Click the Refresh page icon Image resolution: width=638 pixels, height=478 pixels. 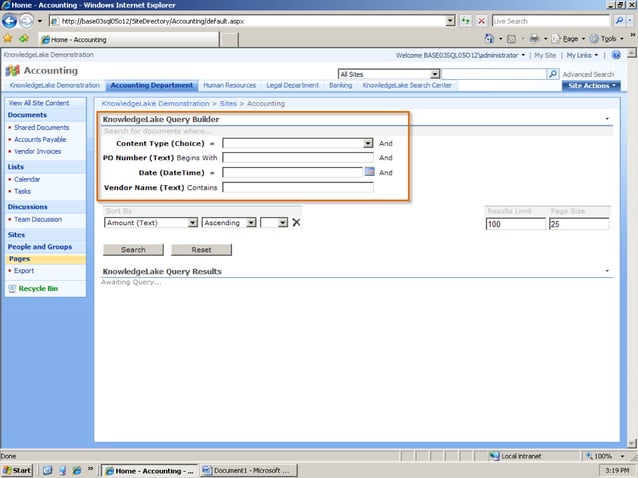point(465,21)
